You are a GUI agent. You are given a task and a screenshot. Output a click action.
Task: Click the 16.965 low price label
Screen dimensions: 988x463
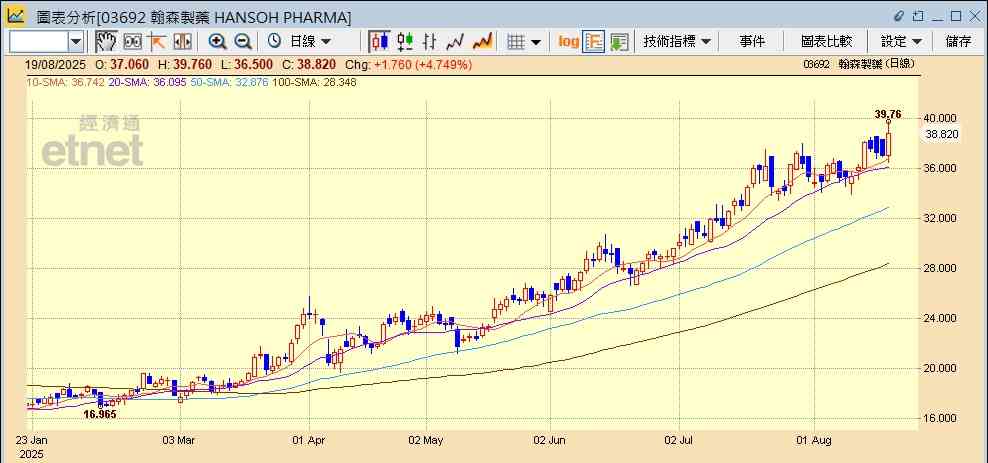pos(100,414)
